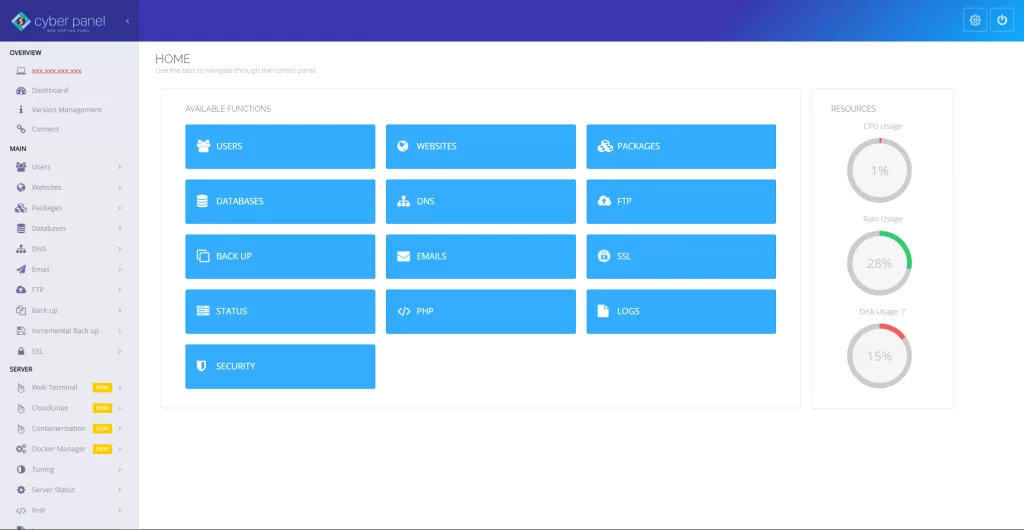
Task: Open the Containerization sidebar item
Action: point(58,429)
